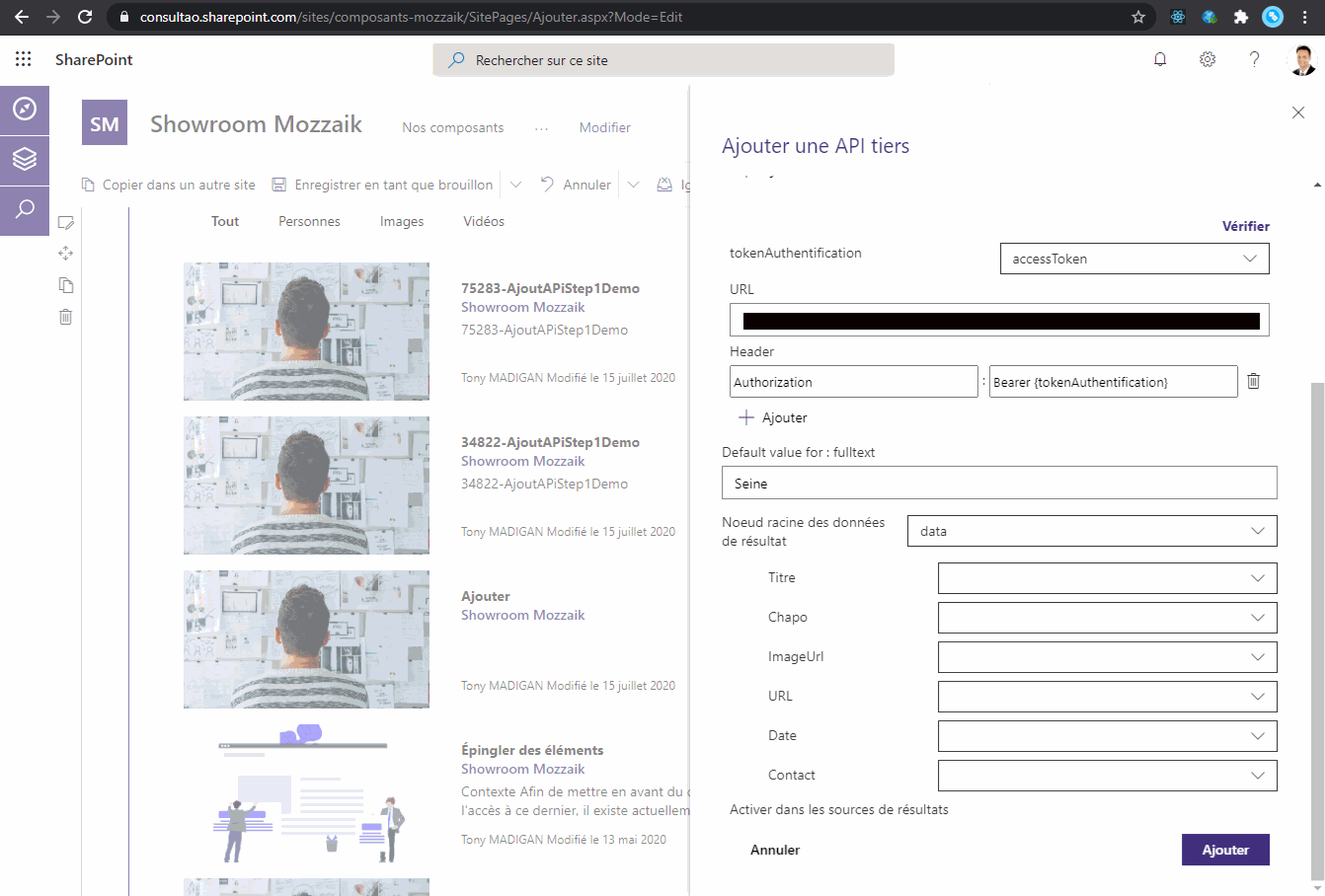Click the SharePoint brand label
This screenshot has height=896, width=1325.
[94, 59]
